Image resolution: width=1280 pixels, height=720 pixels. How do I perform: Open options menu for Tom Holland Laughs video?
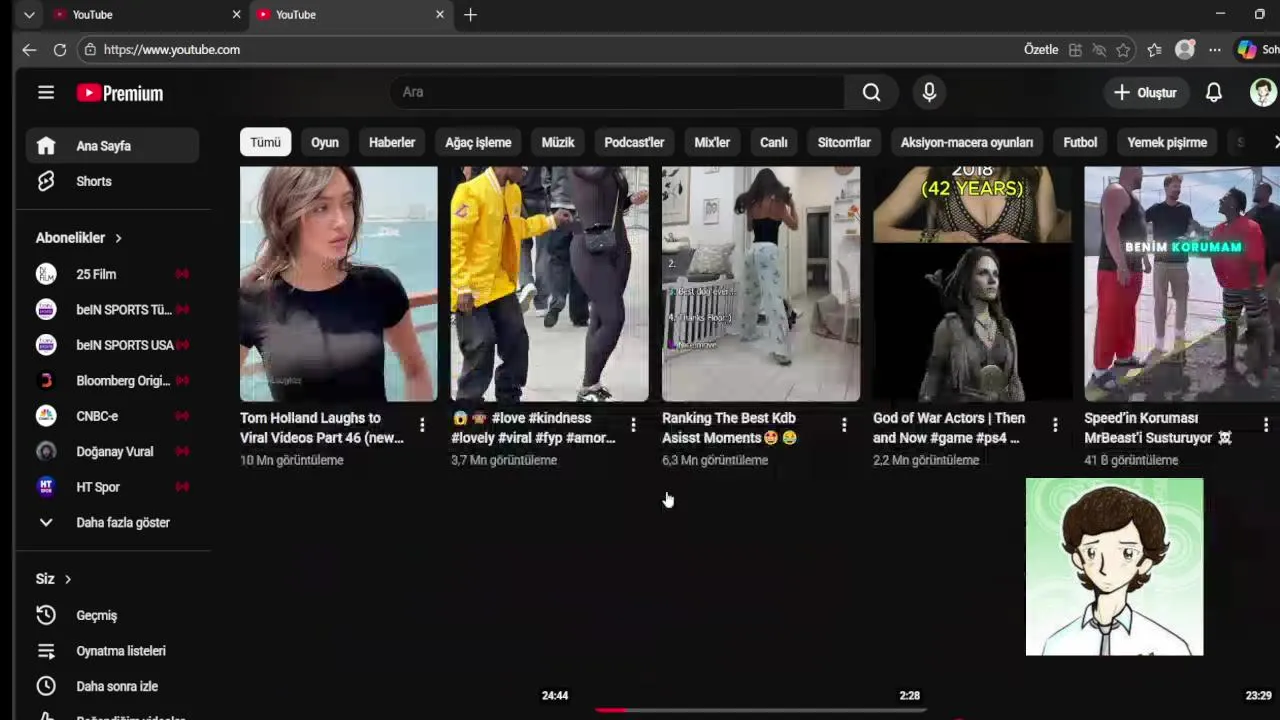pyautogui.click(x=422, y=426)
